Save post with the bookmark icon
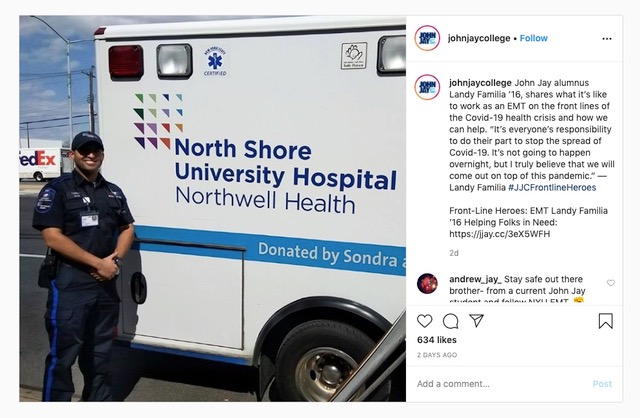Image resolution: width=640 pixels, height=418 pixels. coord(606,321)
